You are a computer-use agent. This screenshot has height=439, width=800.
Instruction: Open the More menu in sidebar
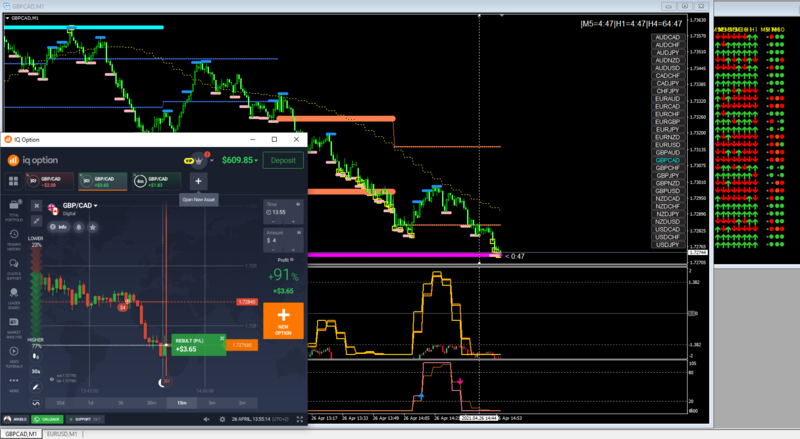[14, 384]
